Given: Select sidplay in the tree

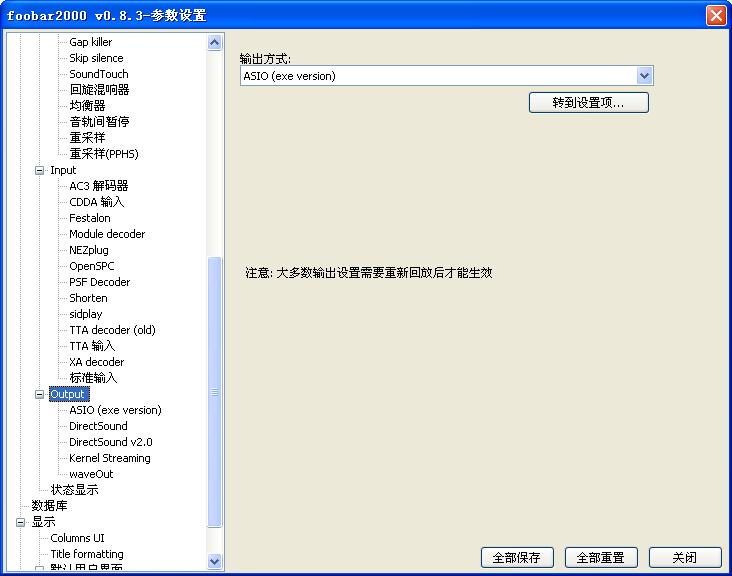Looking at the screenshot, I should click(x=85, y=314).
